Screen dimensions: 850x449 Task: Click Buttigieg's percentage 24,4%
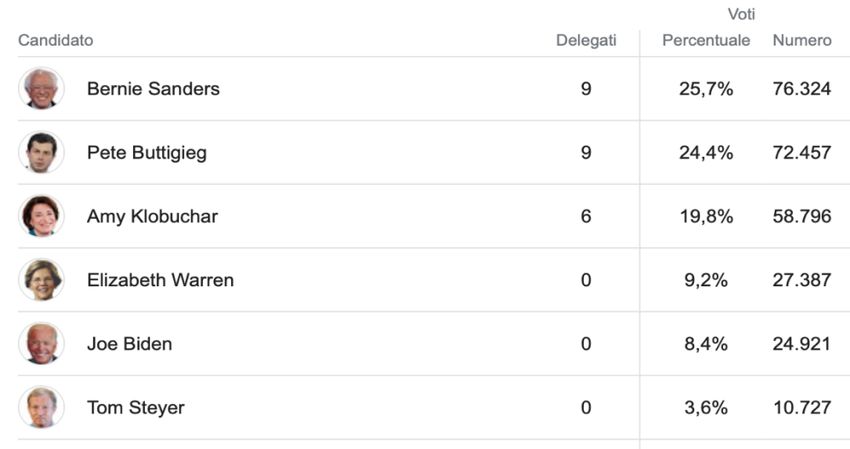click(x=706, y=153)
